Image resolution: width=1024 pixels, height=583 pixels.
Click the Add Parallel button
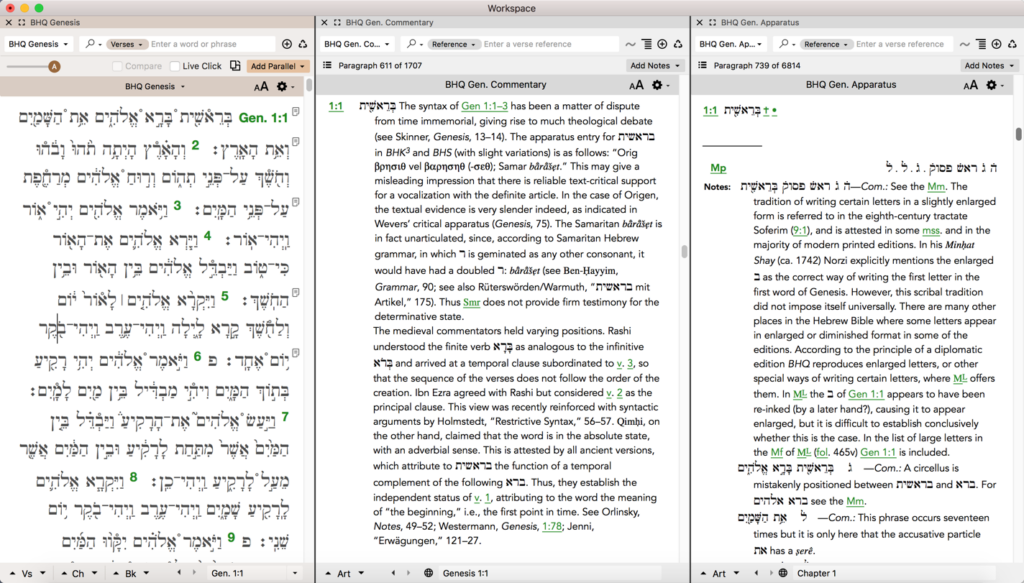tap(276, 65)
